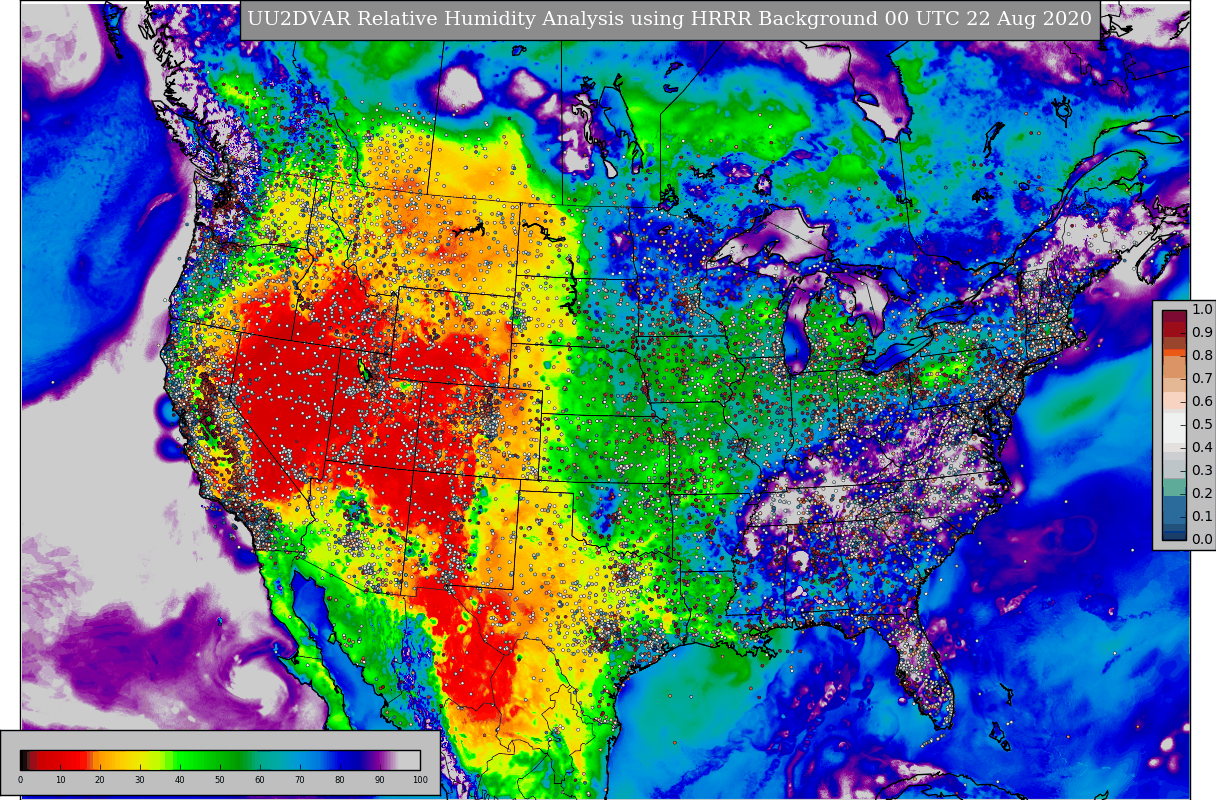
Task: Click the 0.7 label on the right colorbar
Action: coord(1202,379)
